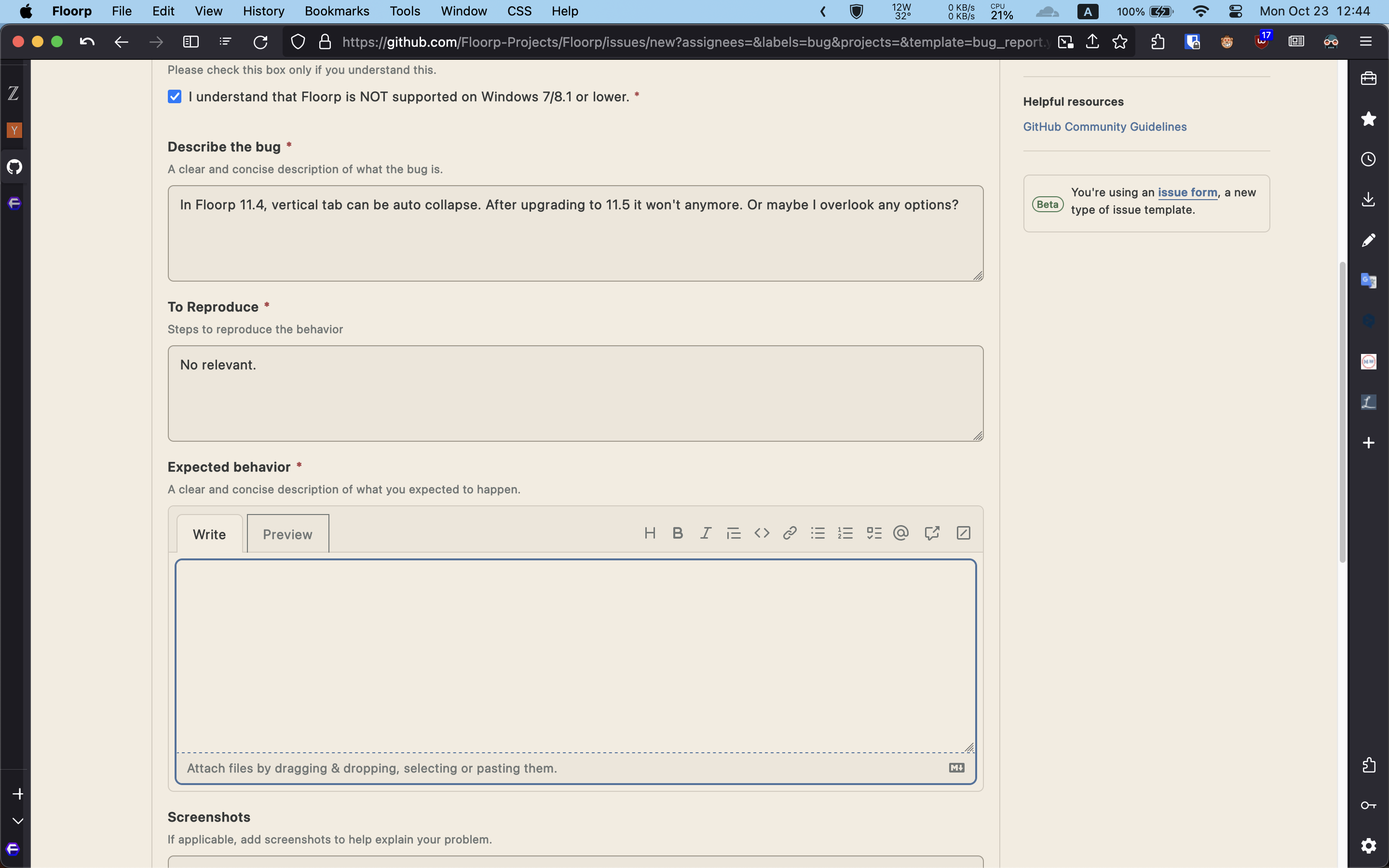Open Downloads from the right sidebar

(1369, 199)
